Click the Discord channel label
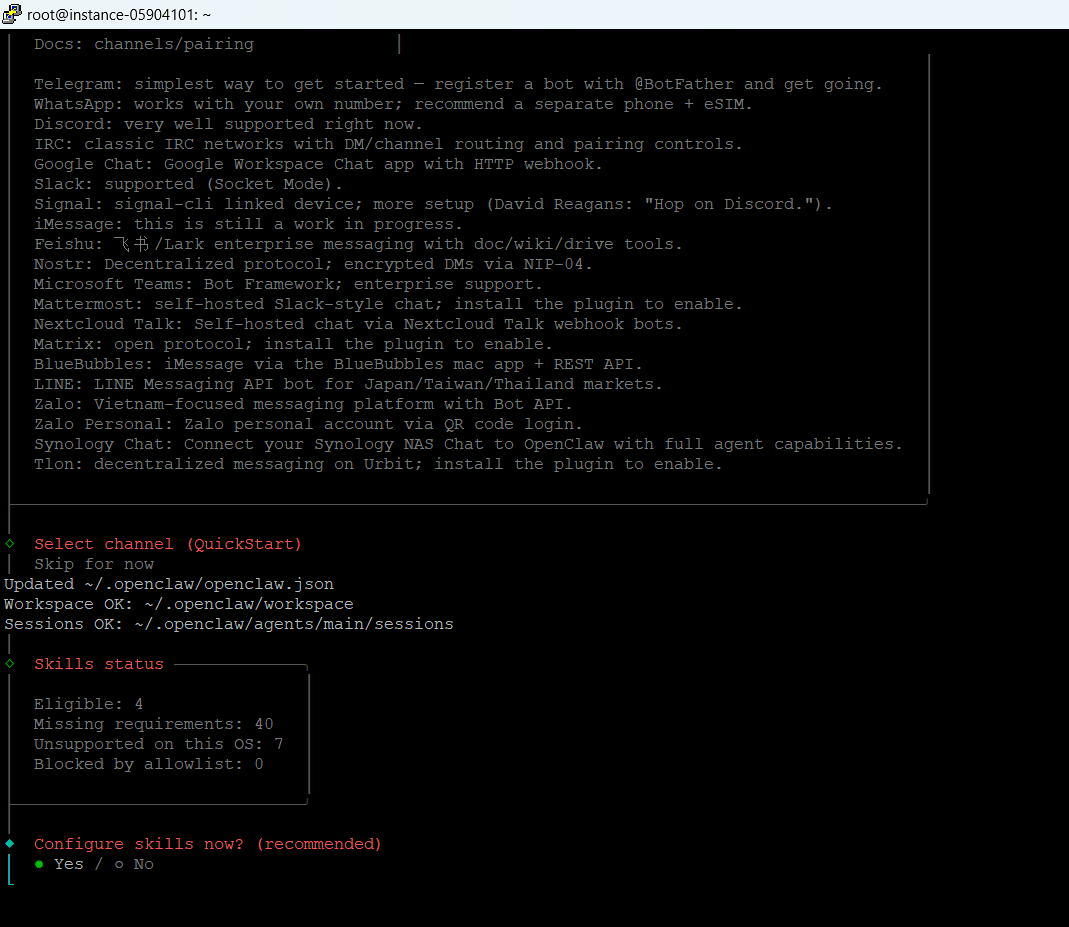This screenshot has height=927, width=1069. pos(69,124)
